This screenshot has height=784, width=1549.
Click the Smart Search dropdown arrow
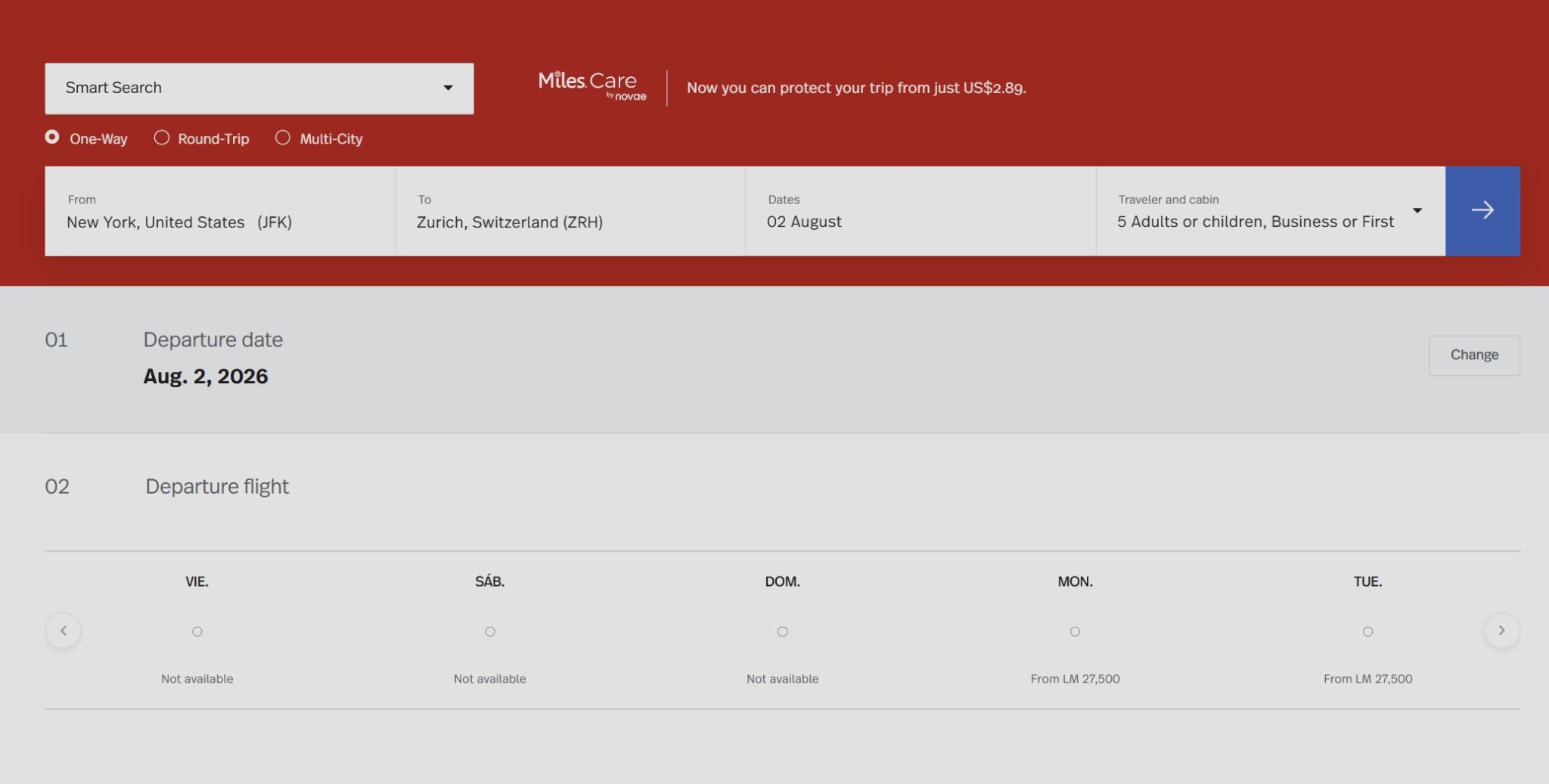tap(448, 88)
